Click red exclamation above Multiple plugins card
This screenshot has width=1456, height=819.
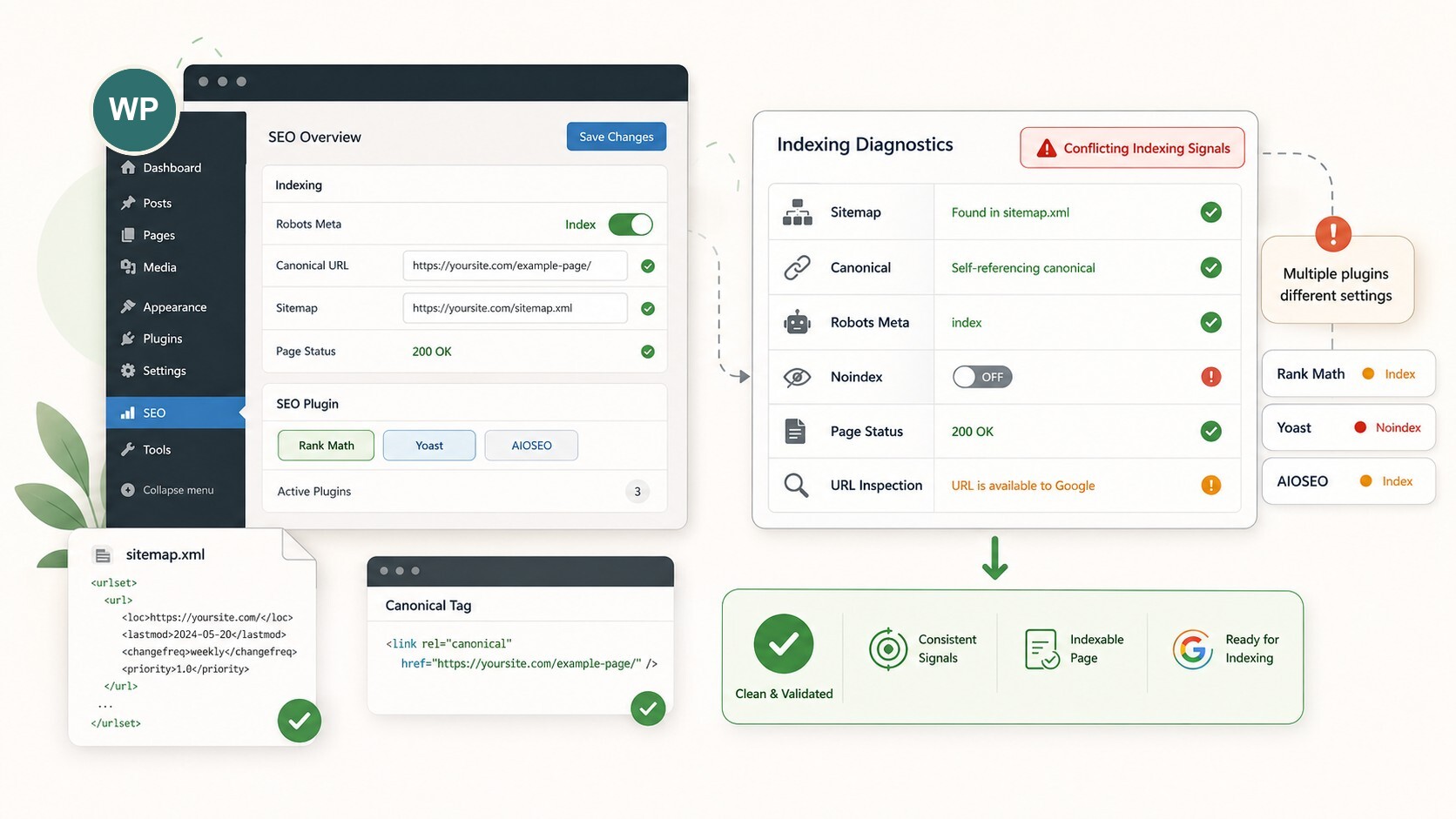[x=1332, y=233]
